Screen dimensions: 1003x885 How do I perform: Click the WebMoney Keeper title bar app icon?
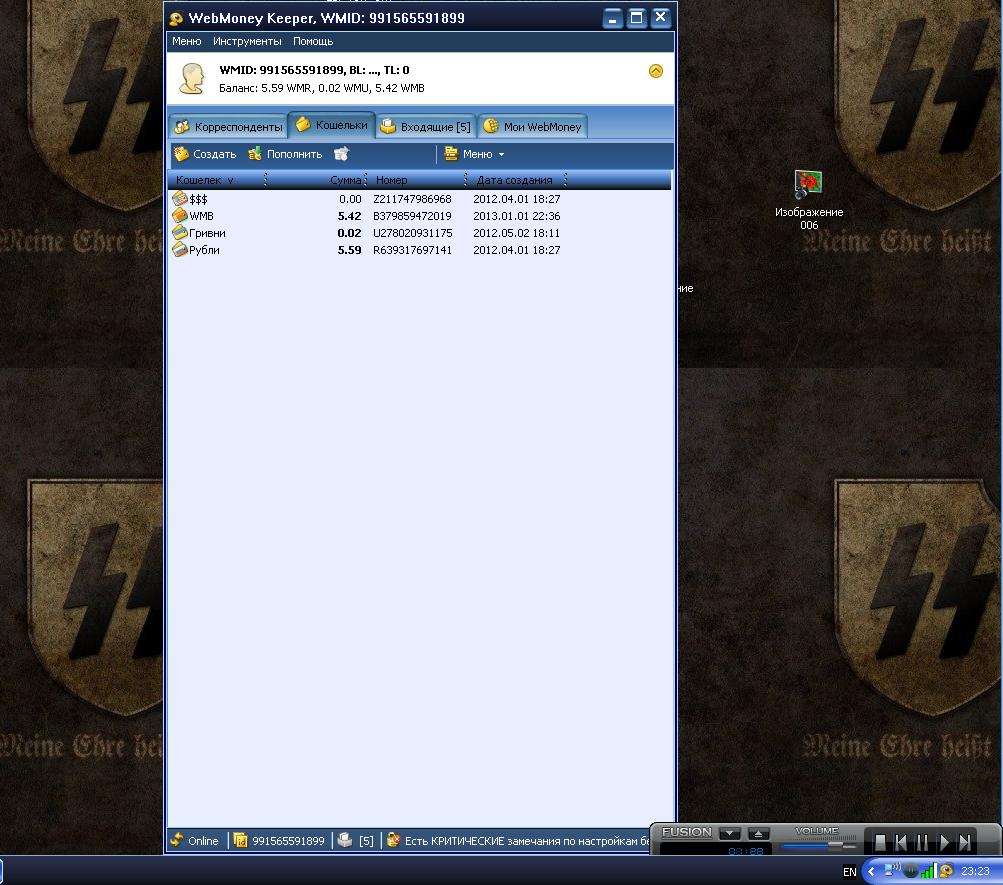(177, 19)
